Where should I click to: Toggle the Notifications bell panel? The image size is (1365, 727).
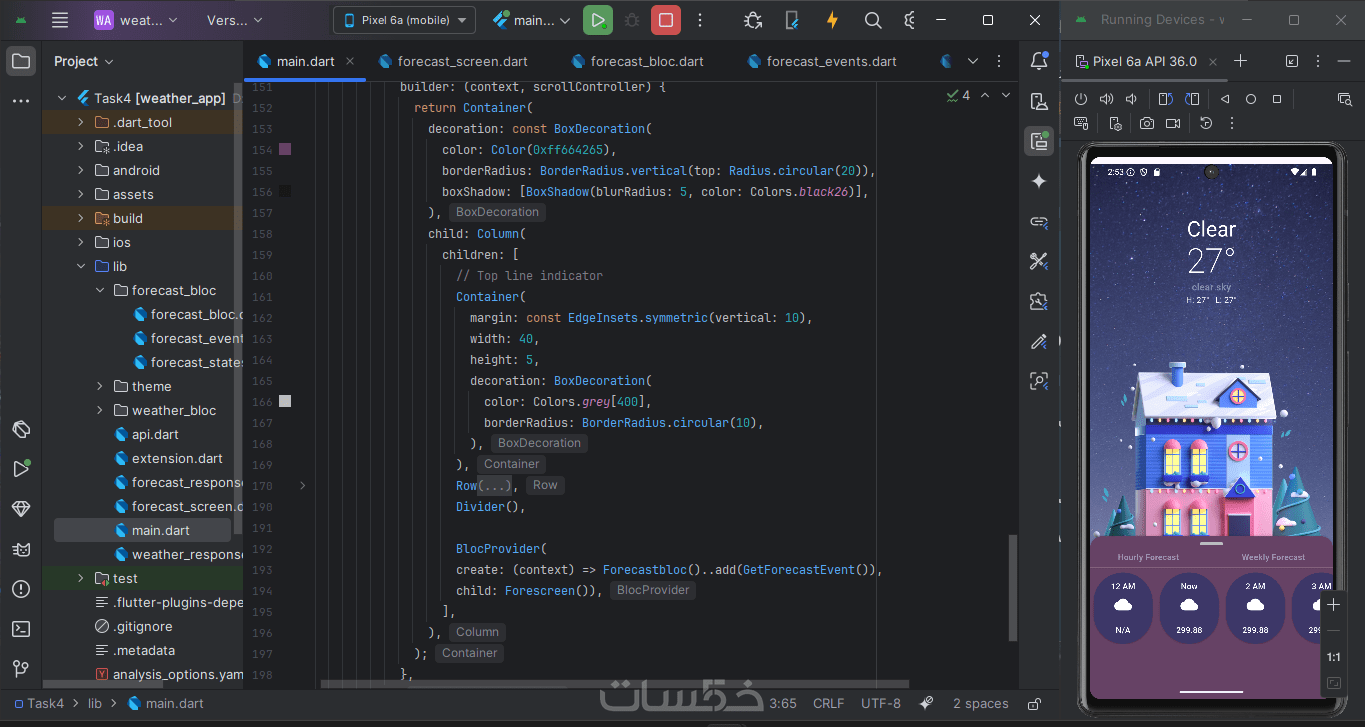(x=1039, y=61)
